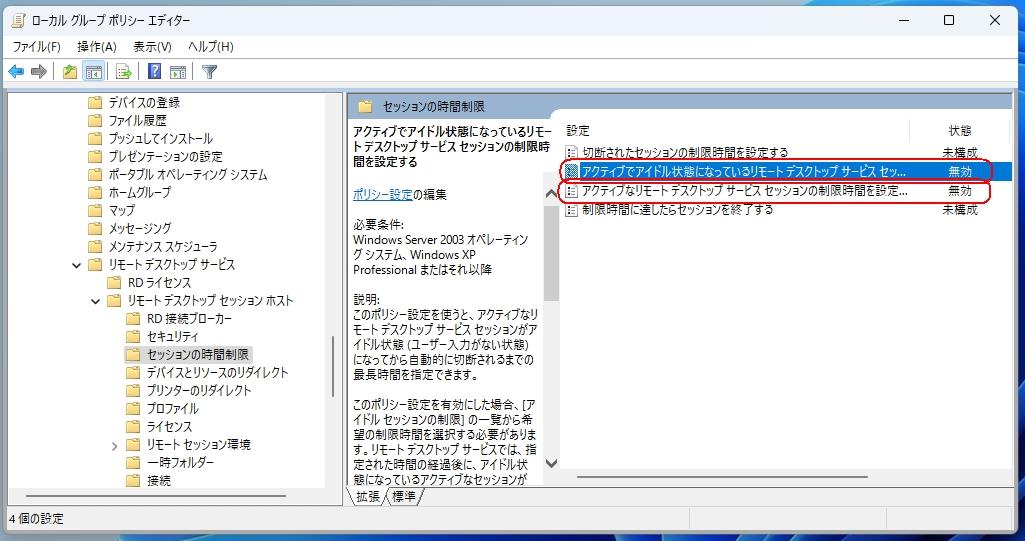
Task: Open the ヘルプ(H) menu
Action: [210, 46]
